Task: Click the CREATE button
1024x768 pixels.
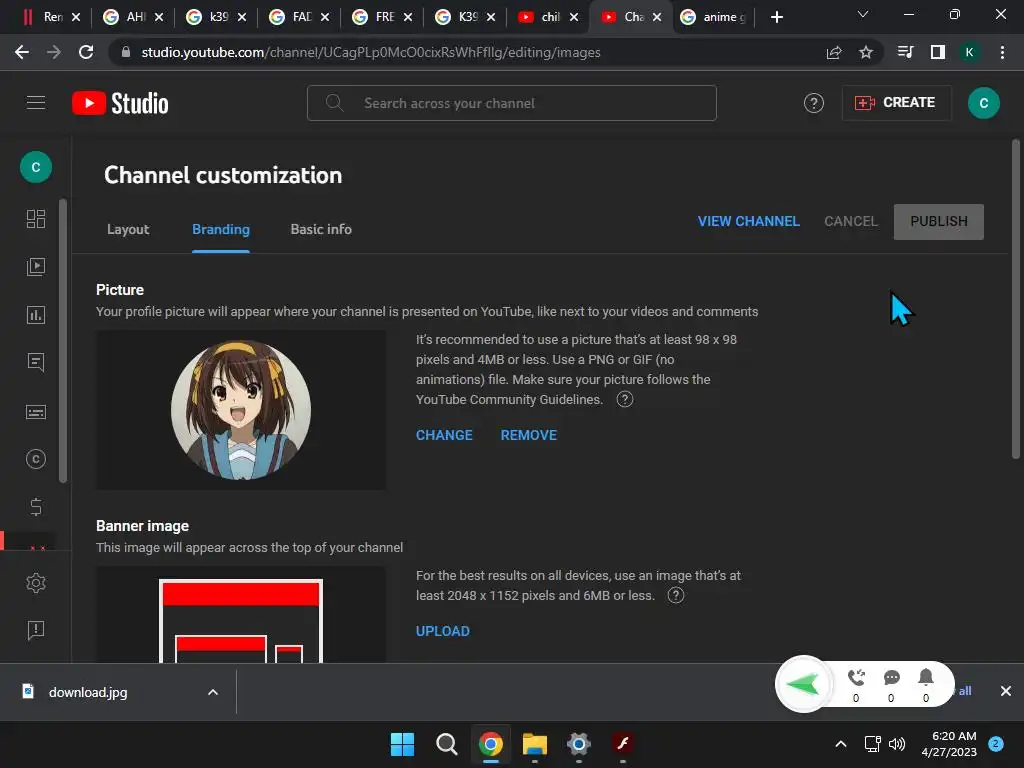Action: click(x=896, y=103)
